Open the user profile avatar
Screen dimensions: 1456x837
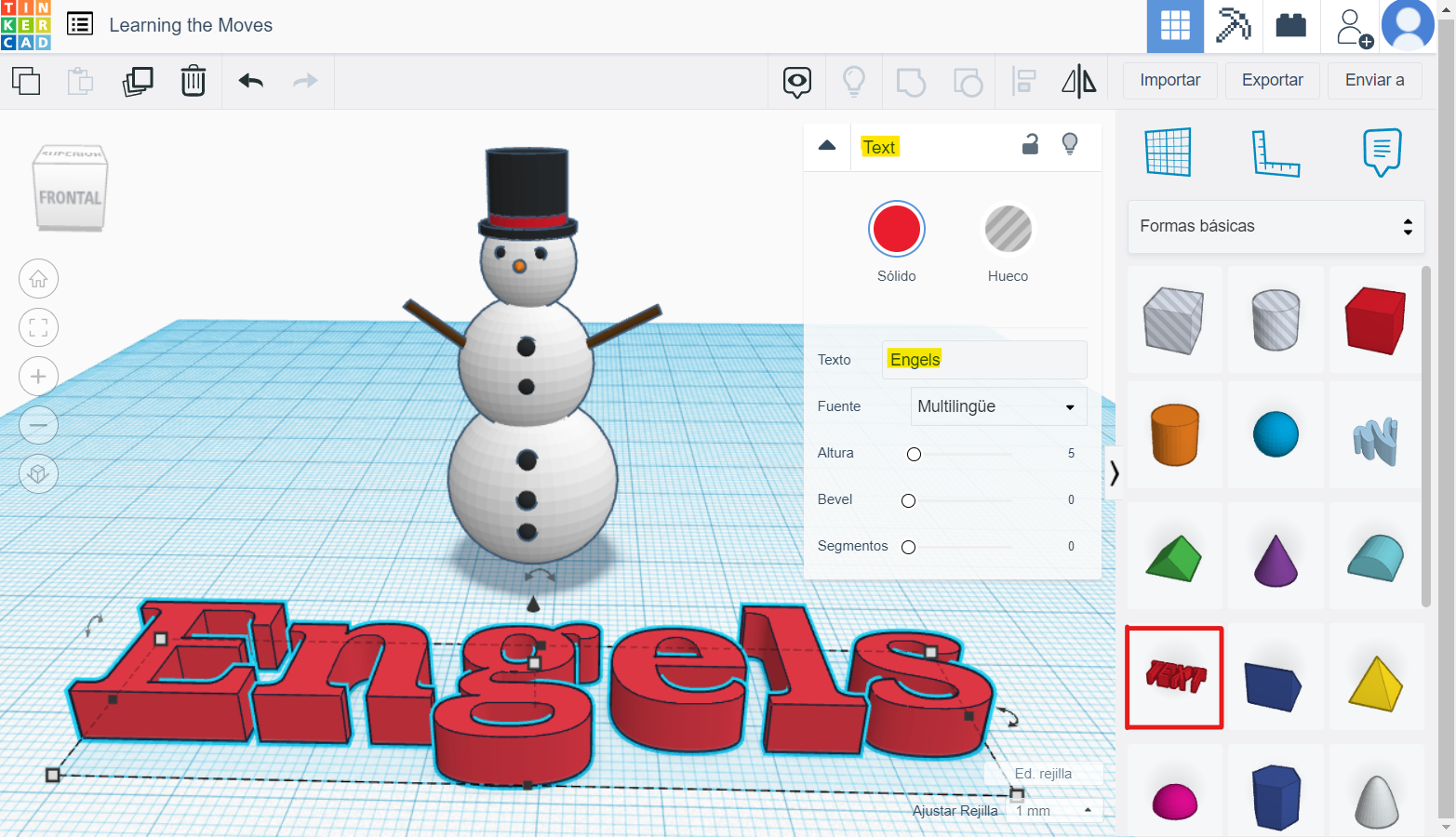pyautogui.click(x=1408, y=26)
